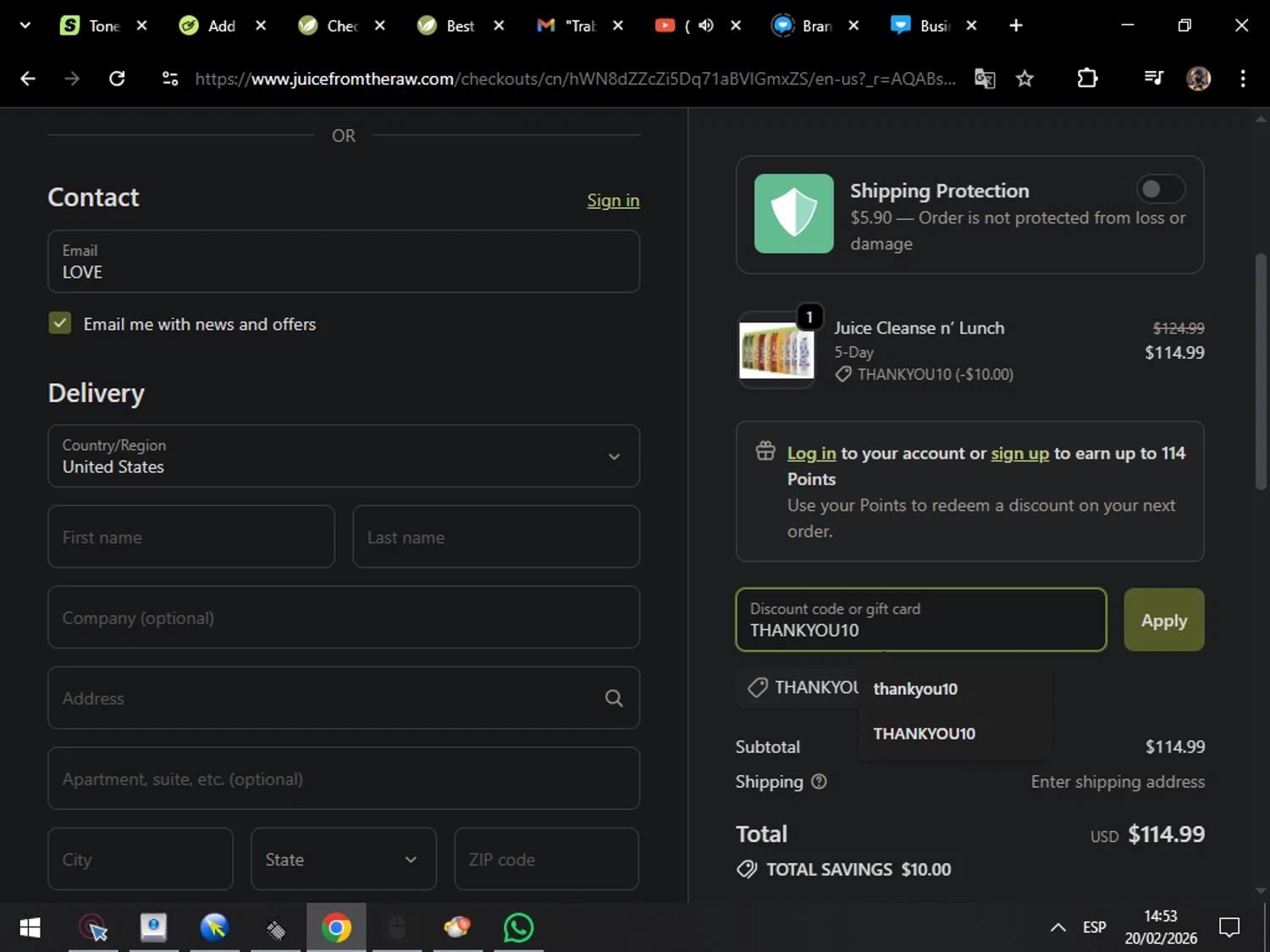The image size is (1270, 952).
Task: Click the browser forward arrow
Action: point(72,79)
